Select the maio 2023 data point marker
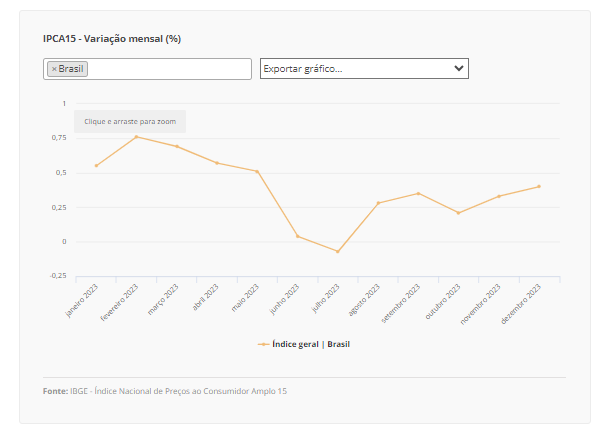The image size is (613, 431). (x=257, y=171)
